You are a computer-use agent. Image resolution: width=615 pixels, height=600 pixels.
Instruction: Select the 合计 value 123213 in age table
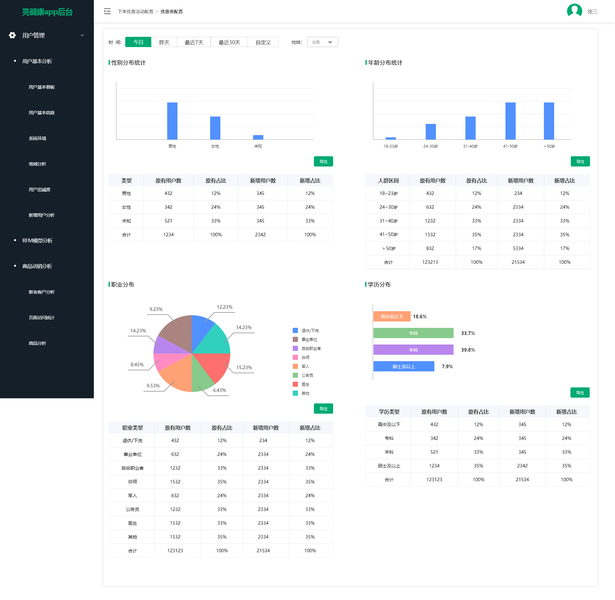point(430,262)
